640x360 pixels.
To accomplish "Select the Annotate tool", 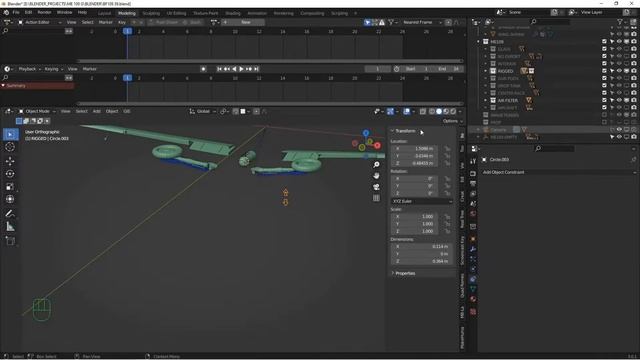I will pos(10,213).
